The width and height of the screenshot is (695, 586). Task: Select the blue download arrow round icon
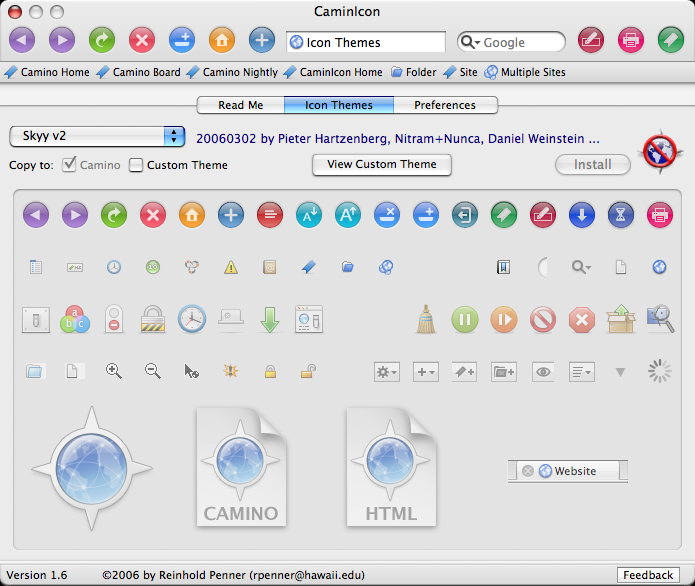[582, 215]
